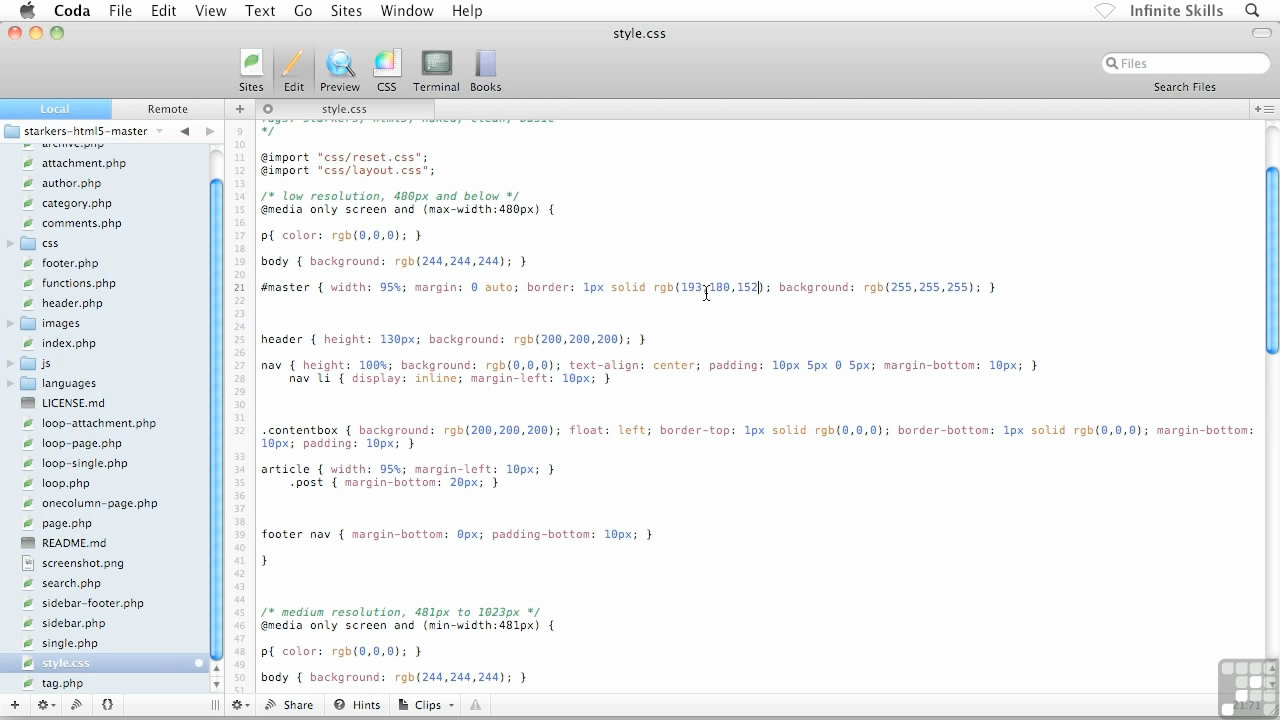Click the editor vertical scrollbar thumb
This screenshot has width=1280, height=720.
[1272, 260]
